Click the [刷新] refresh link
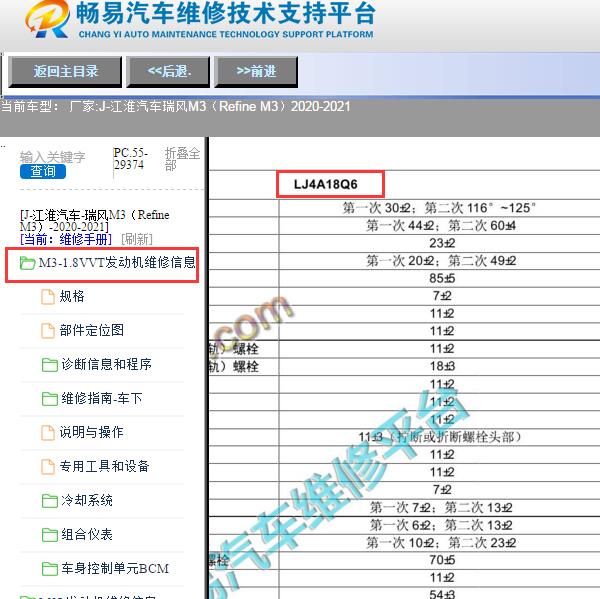The width and height of the screenshot is (600, 599). coord(137,240)
